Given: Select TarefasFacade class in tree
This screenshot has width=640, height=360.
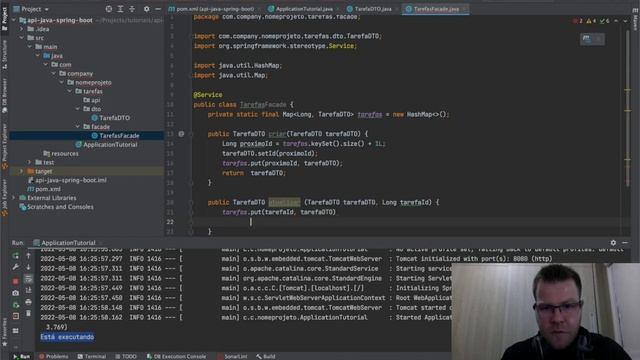Looking at the screenshot, I should click(x=115, y=136).
